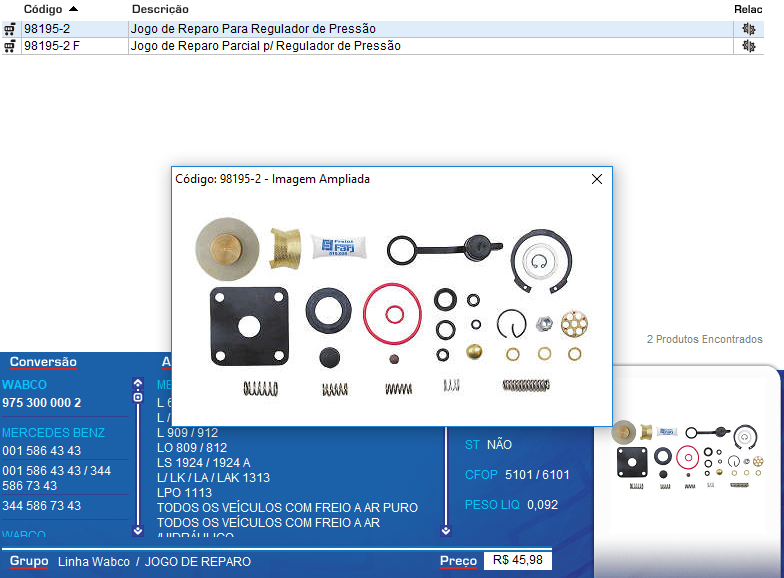This screenshot has height=578, width=784.
Task: Click the Preço label
Action: coord(458,562)
